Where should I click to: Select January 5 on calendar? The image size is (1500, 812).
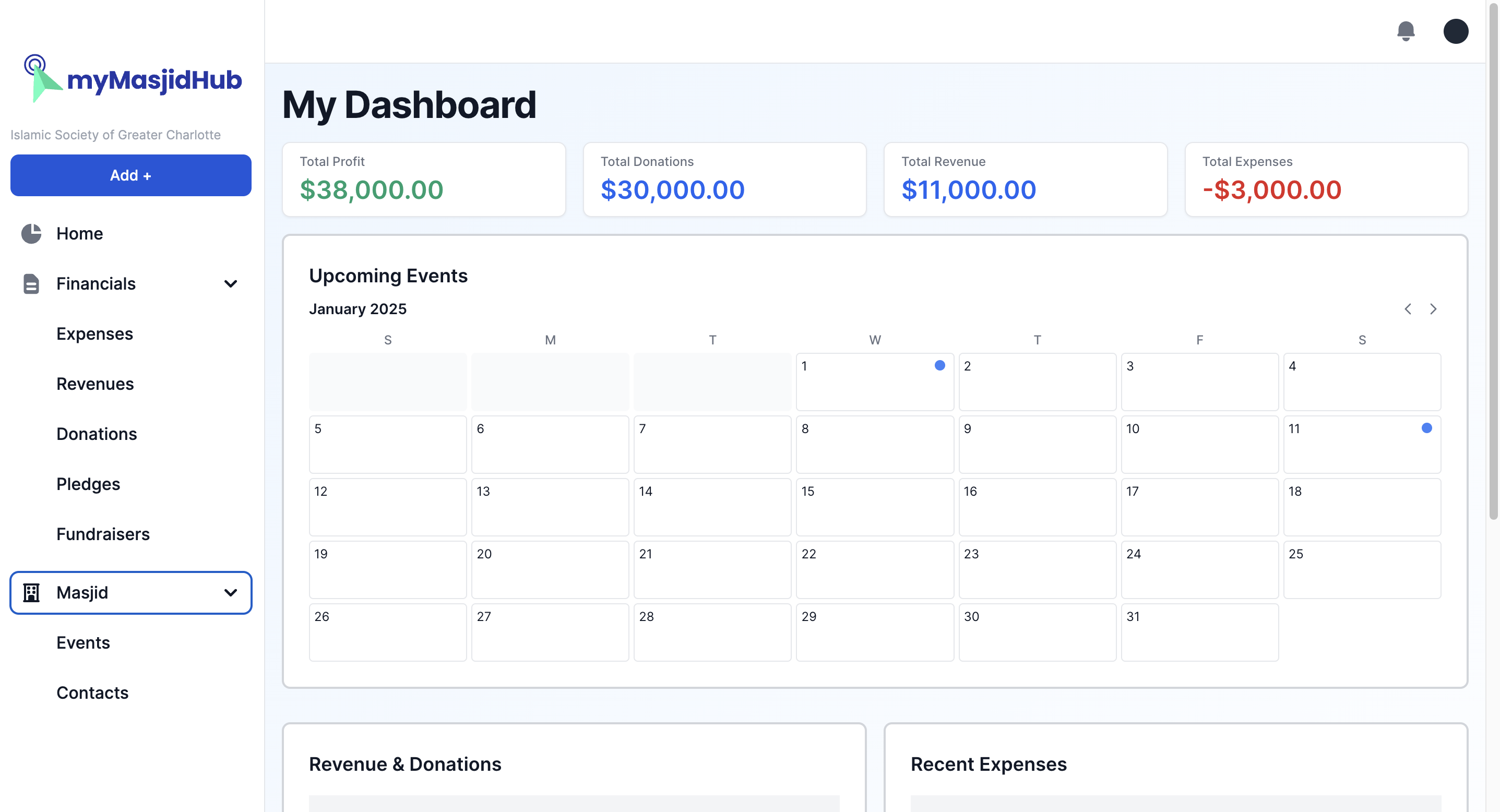tap(388, 444)
